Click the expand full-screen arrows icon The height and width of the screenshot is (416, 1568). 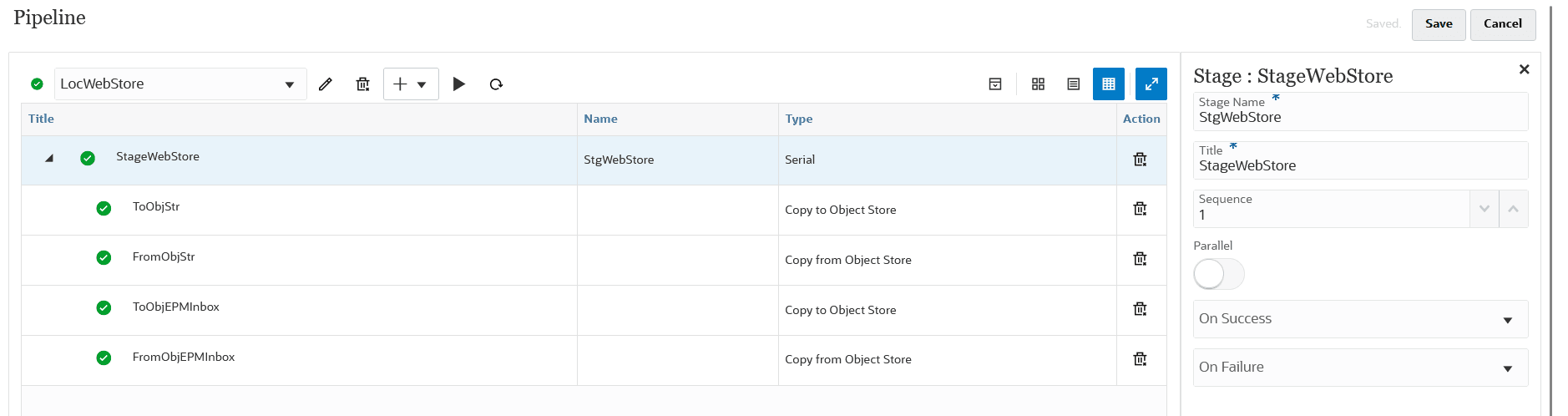(x=1151, y=84)
